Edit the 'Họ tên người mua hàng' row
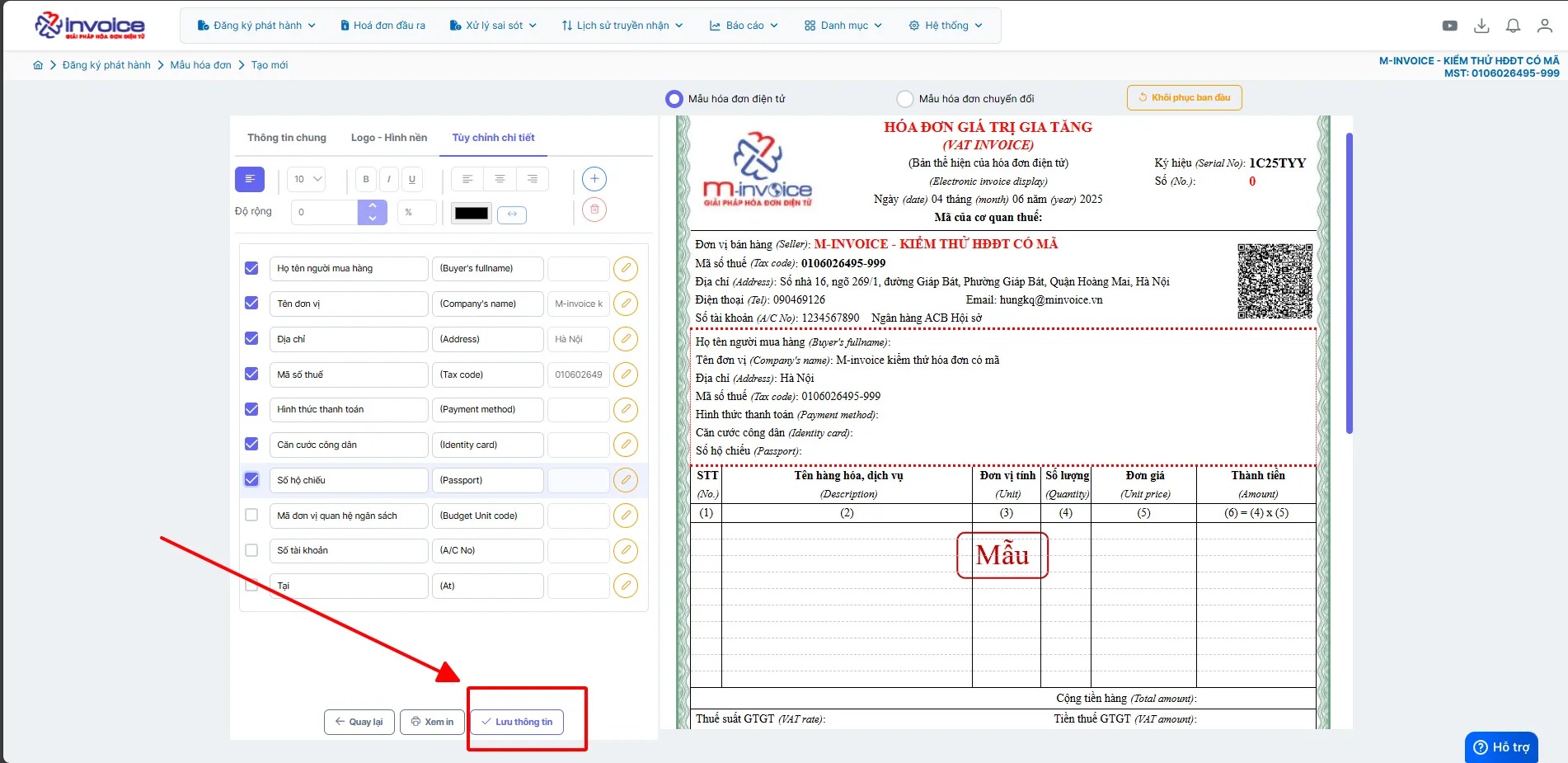Viewport: 1568px width, 763px height. click(x=626, y=268)
